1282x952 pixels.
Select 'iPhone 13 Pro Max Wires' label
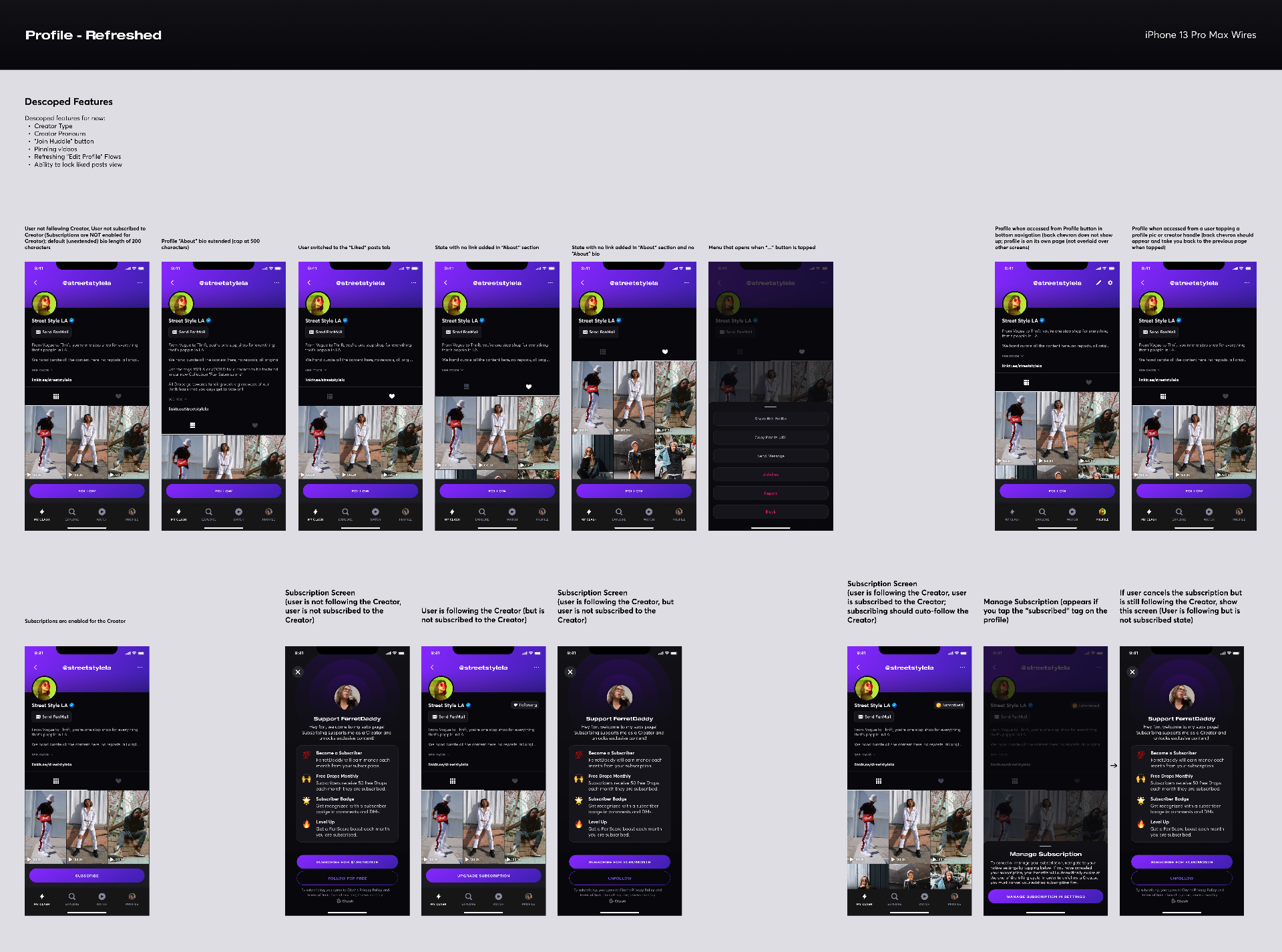[1201, 35]
